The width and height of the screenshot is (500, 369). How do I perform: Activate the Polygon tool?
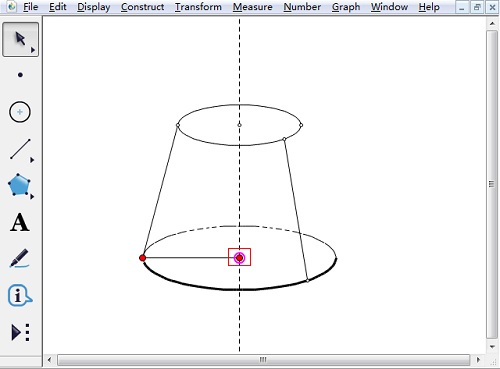pyautogui.click(x=19, y=185)
